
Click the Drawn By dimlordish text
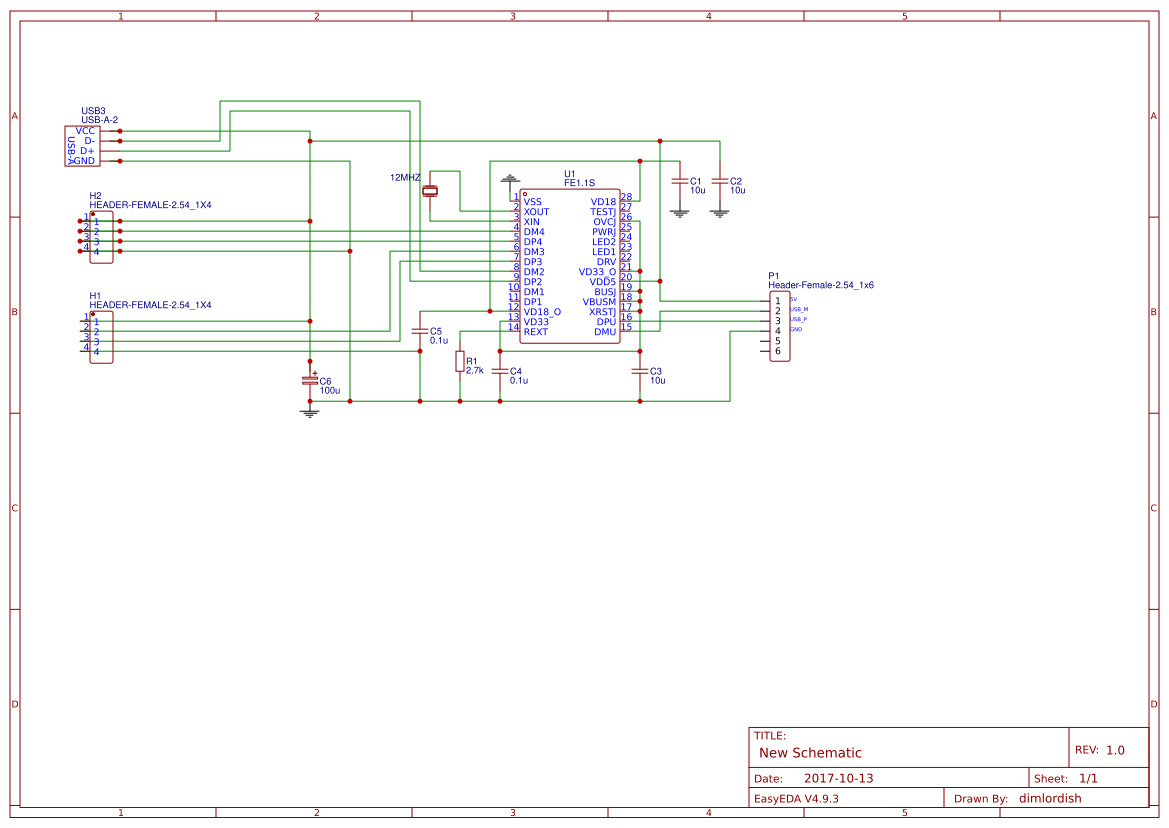click(1050, 798)
